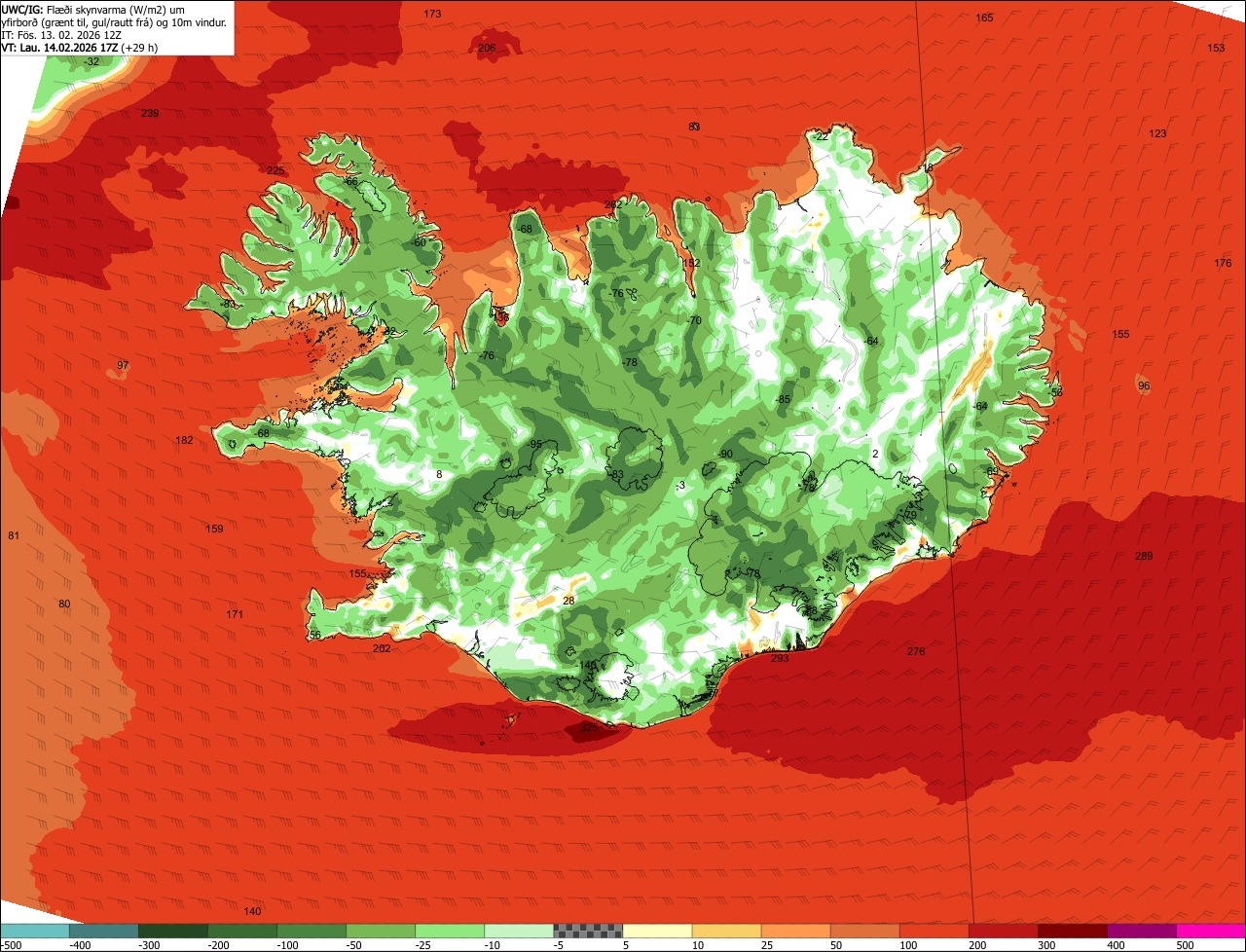Click the '97' value in western sea
Viewport: 1246px width, 952px height.
(123, 365)
